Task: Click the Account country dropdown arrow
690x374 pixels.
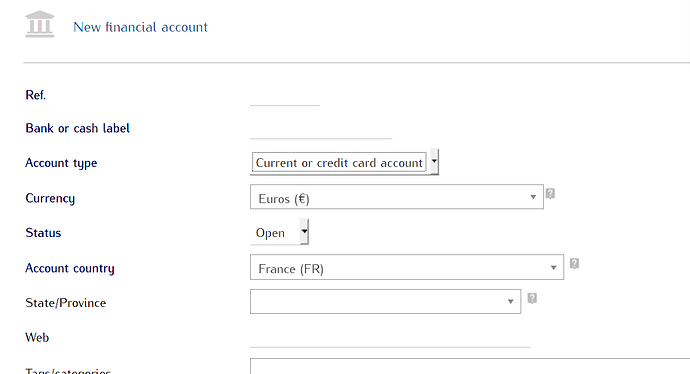Action: [x=553, y=268]
